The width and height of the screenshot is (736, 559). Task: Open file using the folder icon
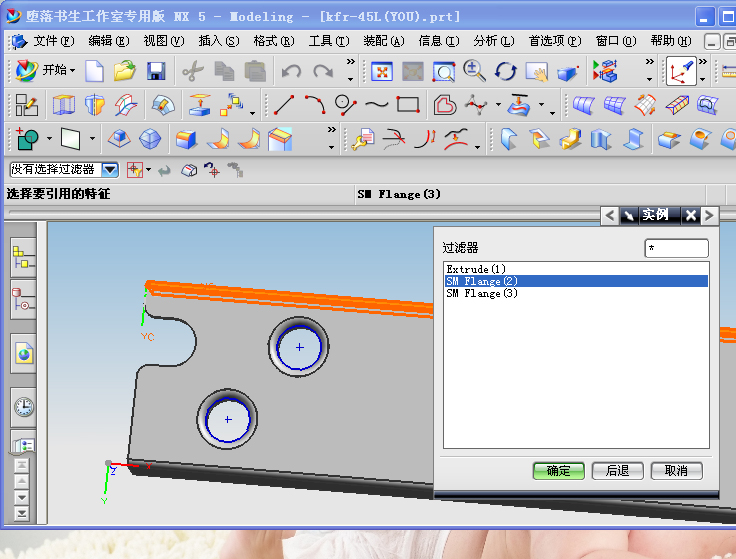[x=124, y=71]
